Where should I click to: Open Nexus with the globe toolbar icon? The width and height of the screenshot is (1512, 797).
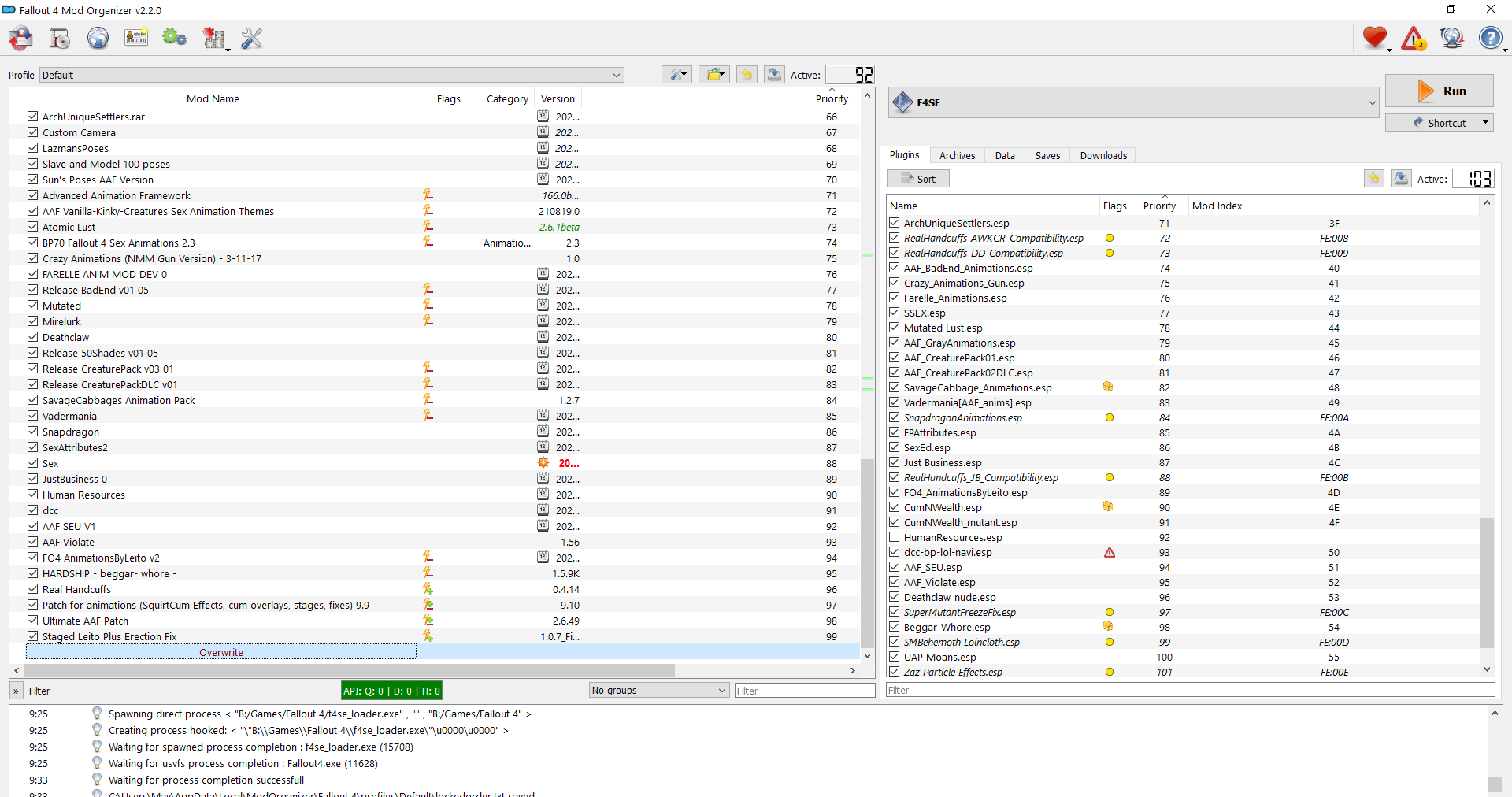98,38
